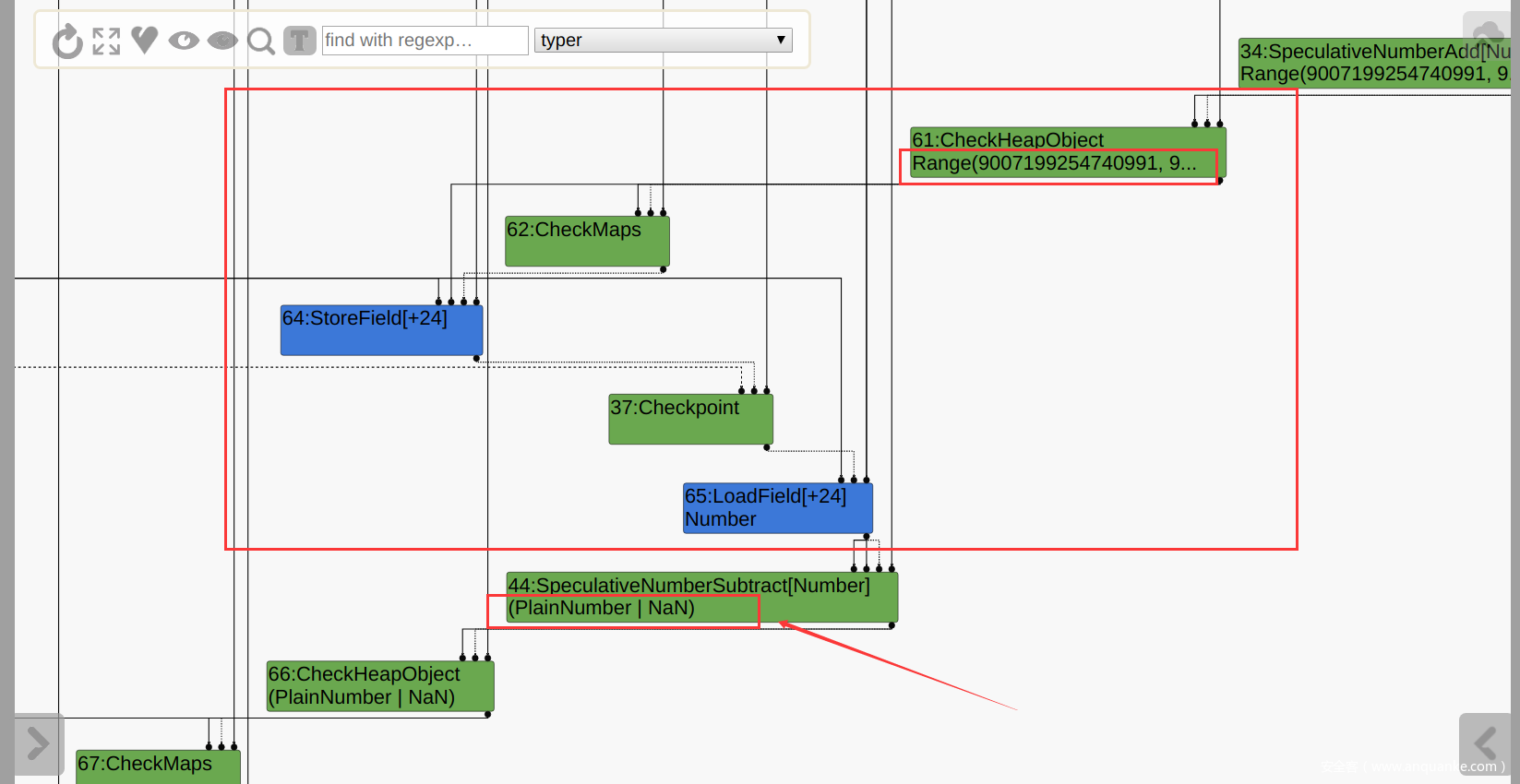This screenshot has height=784, width=1520.
Task: Click the 37:Checkpoint node
Action: coord(690,419)
